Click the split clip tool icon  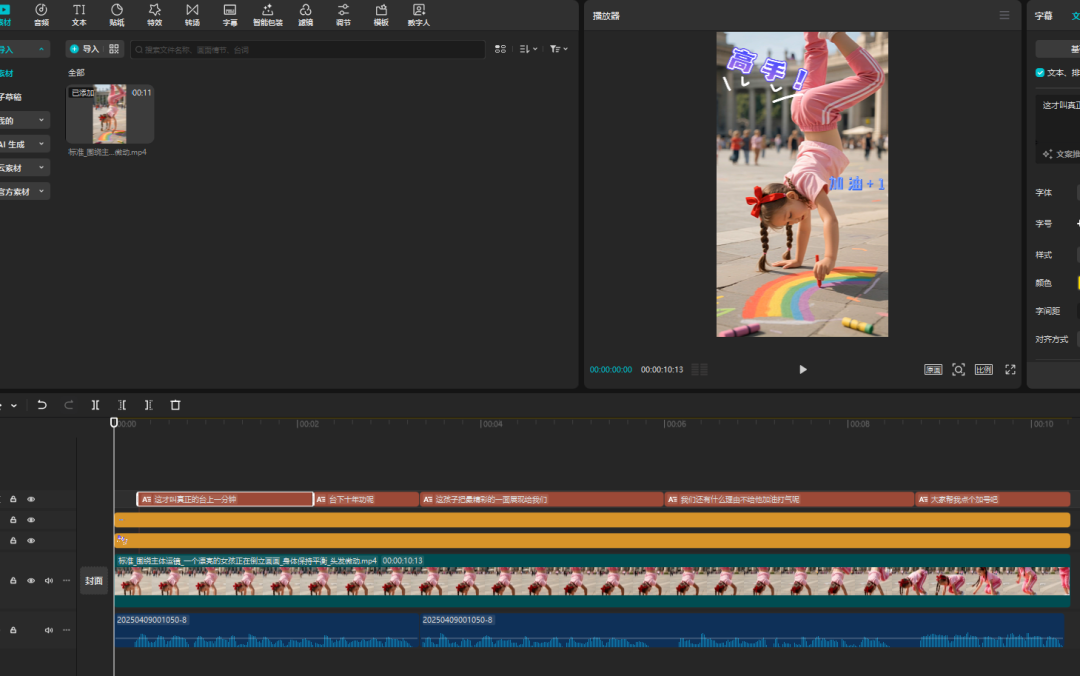pos(95,405)
